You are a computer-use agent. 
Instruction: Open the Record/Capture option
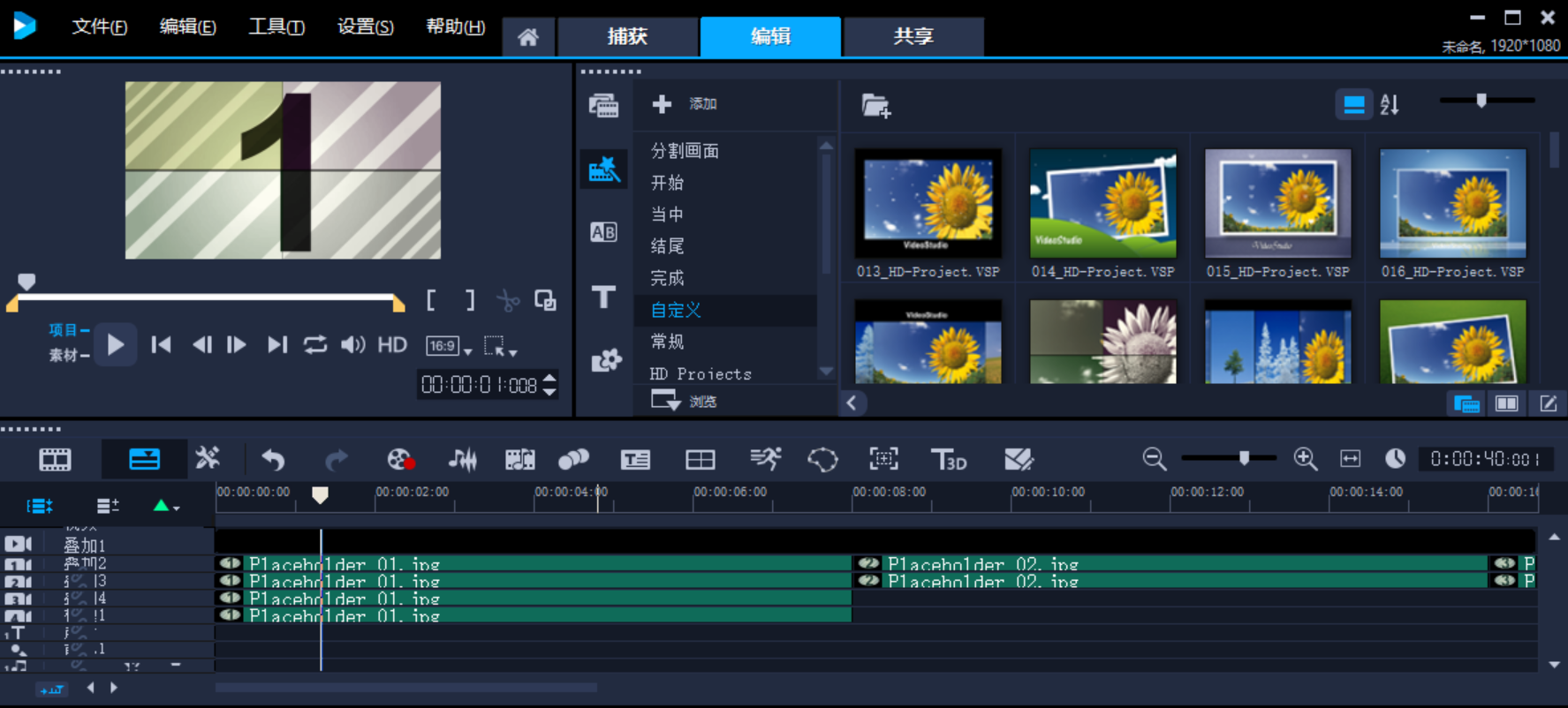401,459
